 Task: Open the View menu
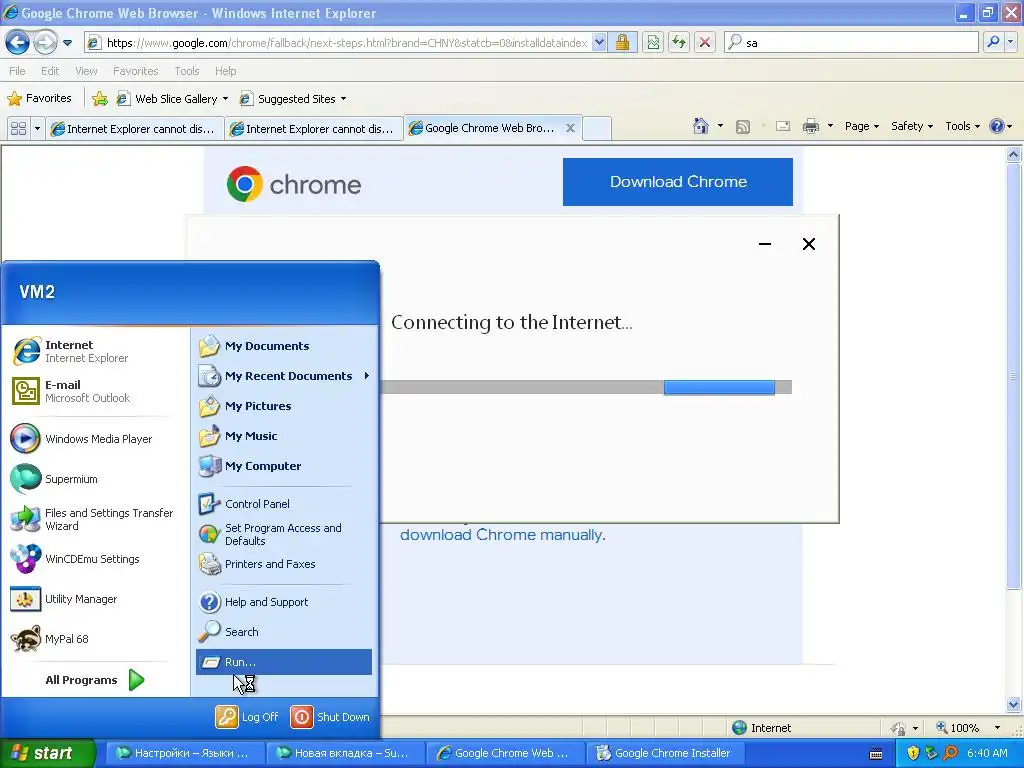(x=86, y=71)
